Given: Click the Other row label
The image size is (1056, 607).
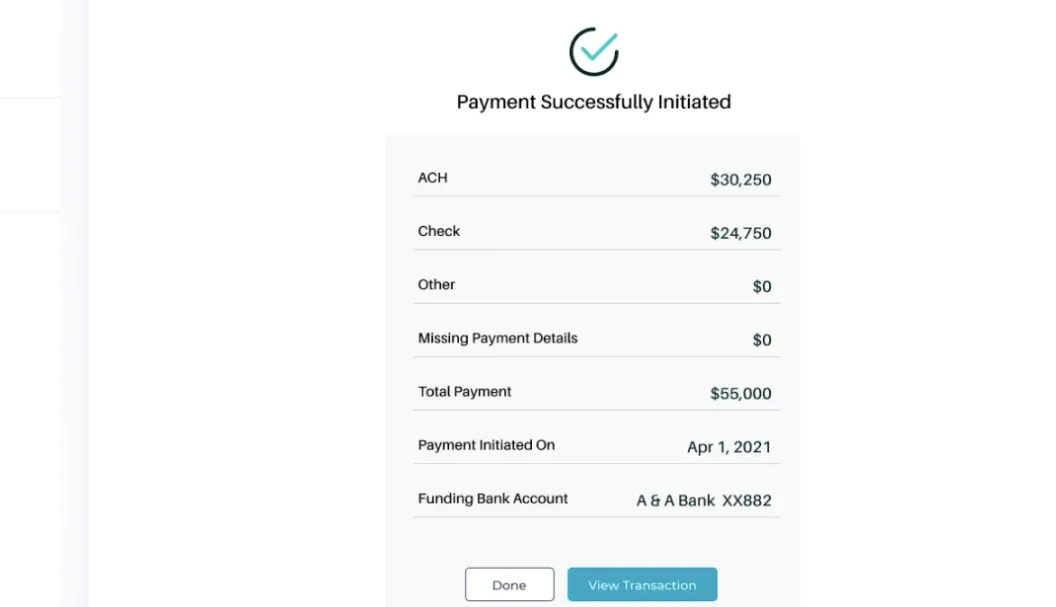Looking at the screenshot, I should coord(436,285).
